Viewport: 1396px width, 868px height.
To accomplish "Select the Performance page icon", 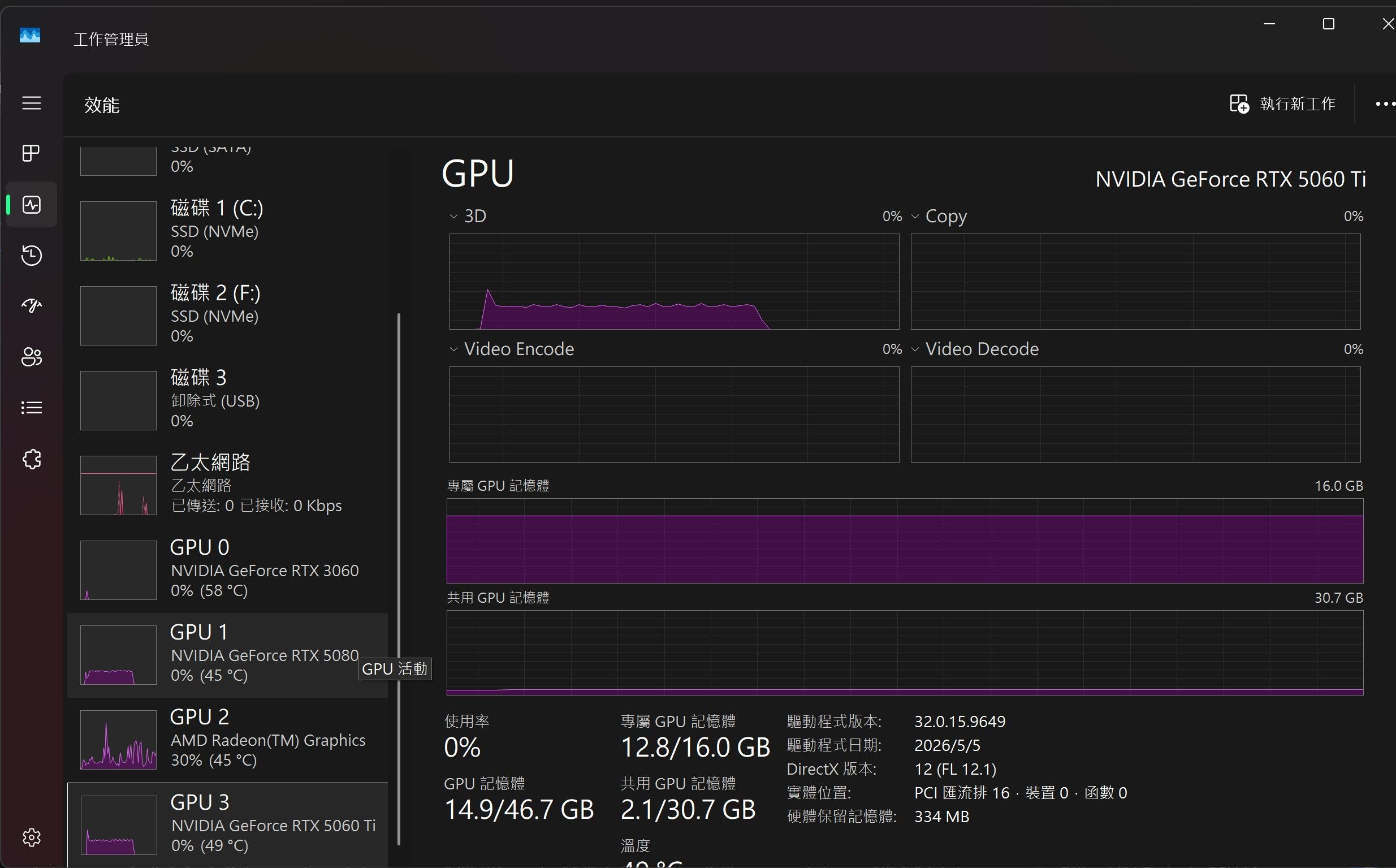I will (32, 204).
